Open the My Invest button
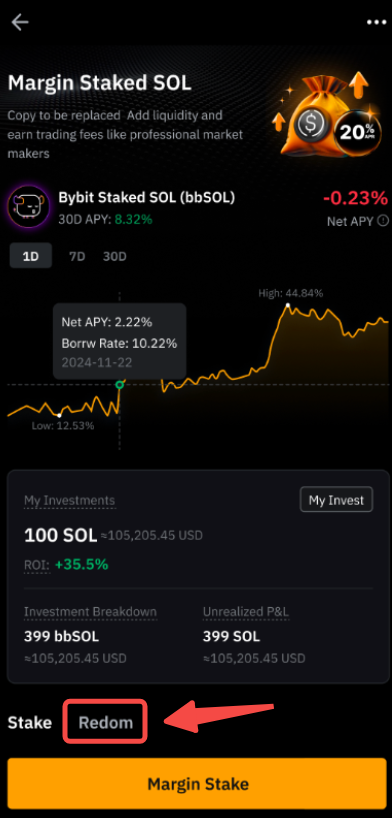 point(336,500)
